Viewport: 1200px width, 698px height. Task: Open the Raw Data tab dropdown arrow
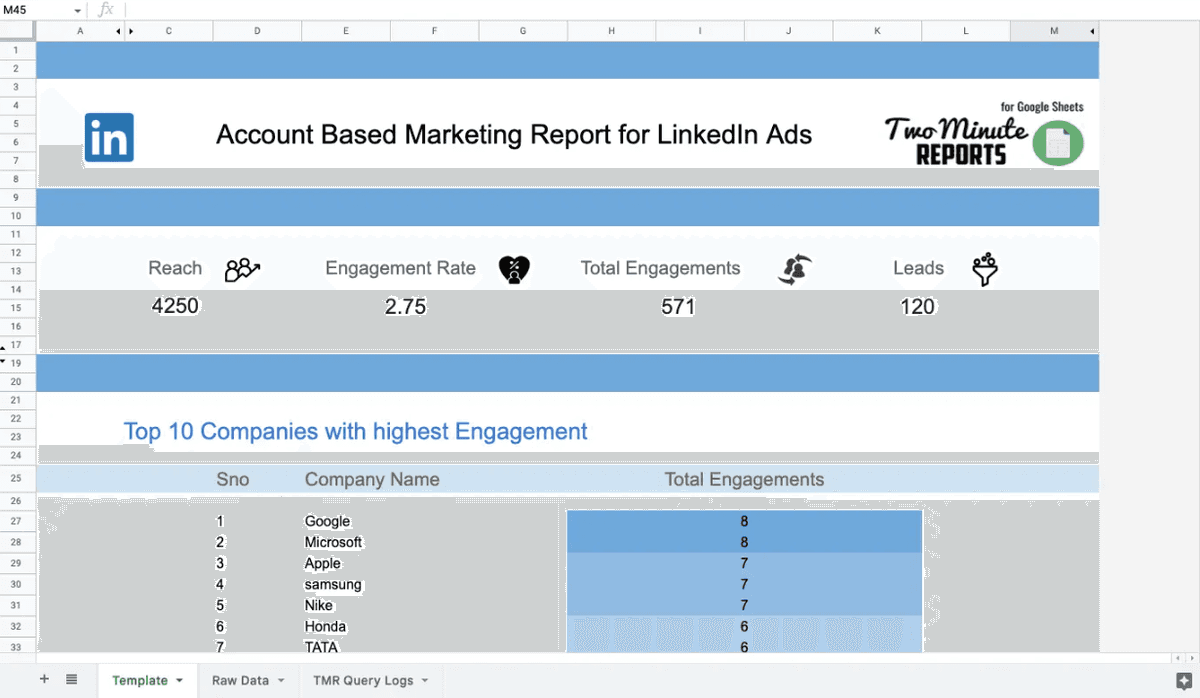tap(281, 680)
